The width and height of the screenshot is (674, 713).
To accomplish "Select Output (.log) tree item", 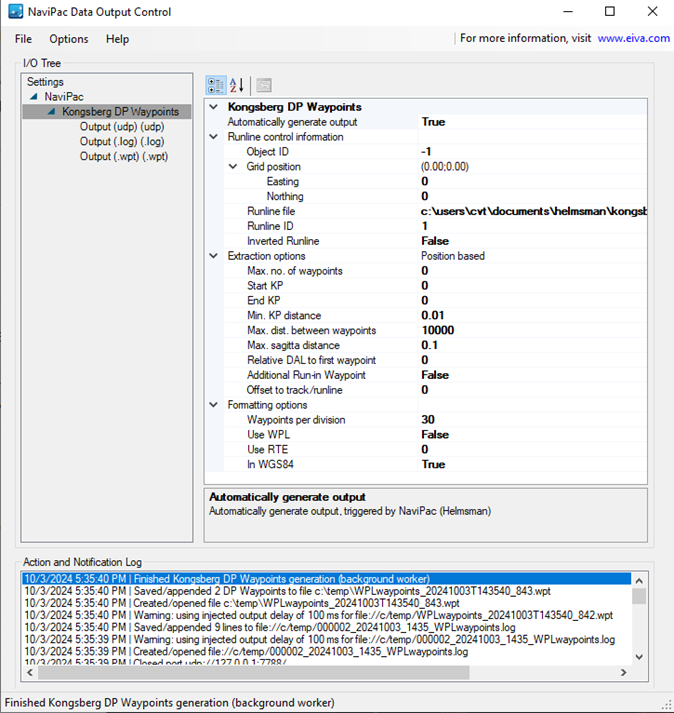I will tap(122, 141).
